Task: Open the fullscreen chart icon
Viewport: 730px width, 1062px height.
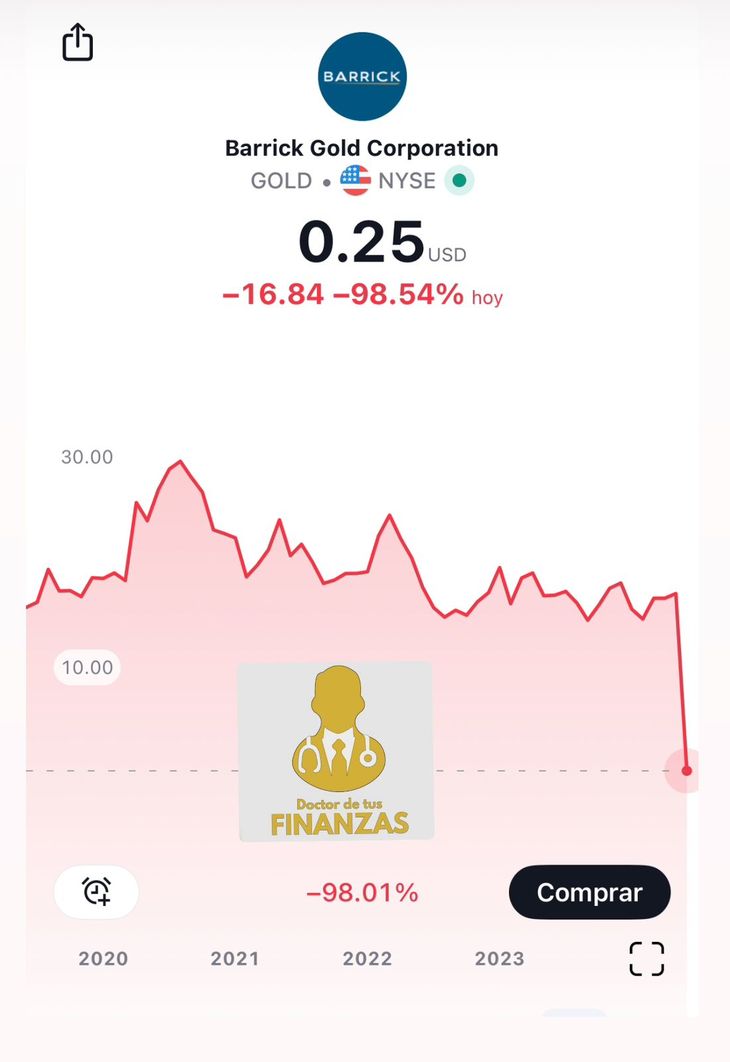Action: pos(647,958)
